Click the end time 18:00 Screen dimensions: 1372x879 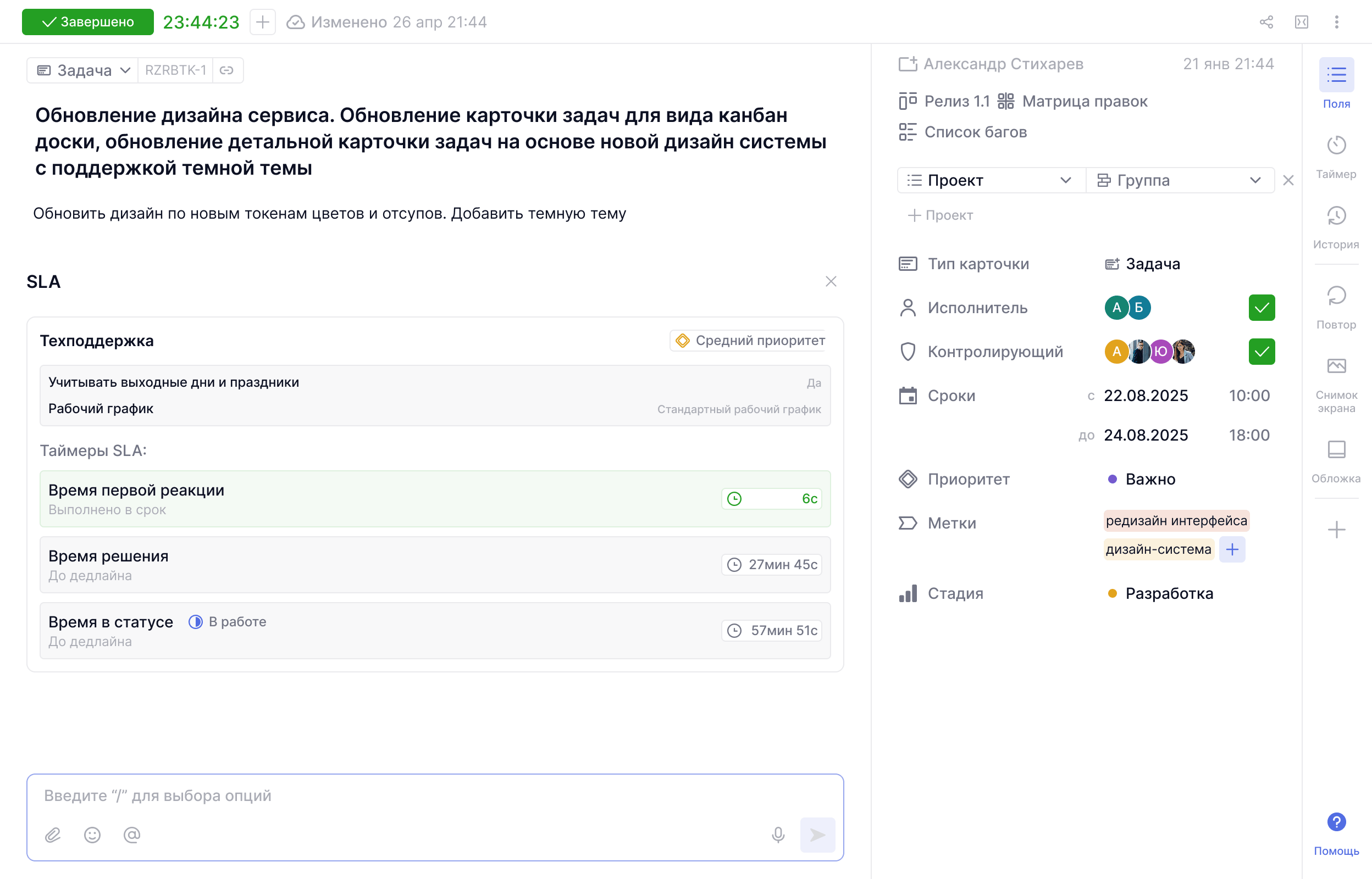(1249, 435)
